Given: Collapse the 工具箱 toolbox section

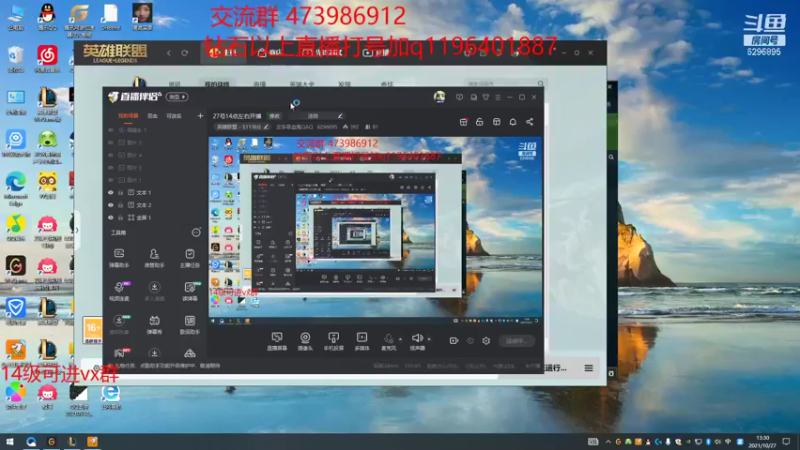Looking at the screenshot, I should (196, 233).
